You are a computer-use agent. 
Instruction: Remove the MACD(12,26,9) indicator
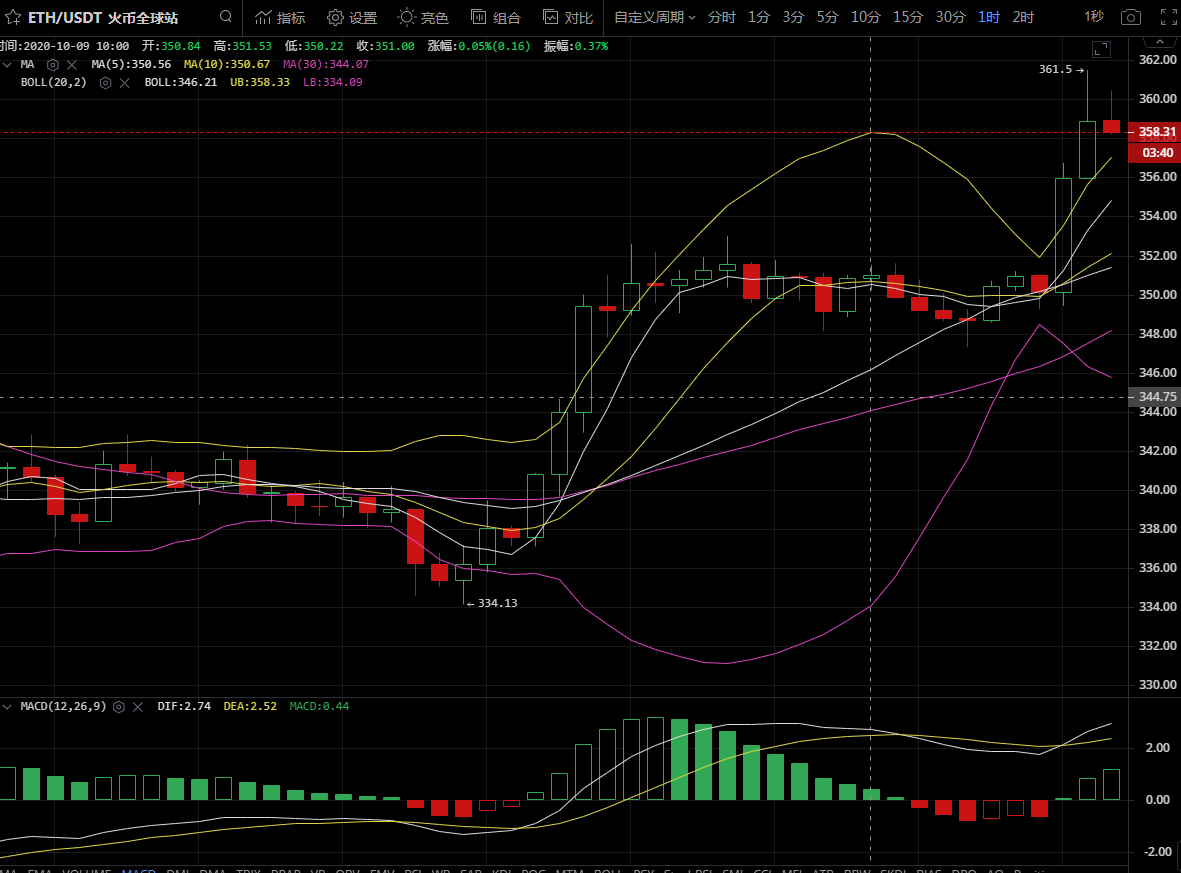[137, 706]
